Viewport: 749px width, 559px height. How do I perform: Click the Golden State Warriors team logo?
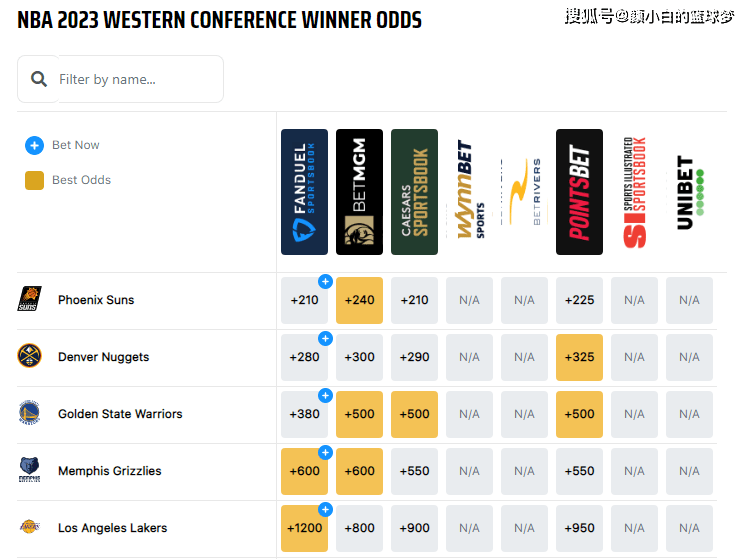click(29, 413)
